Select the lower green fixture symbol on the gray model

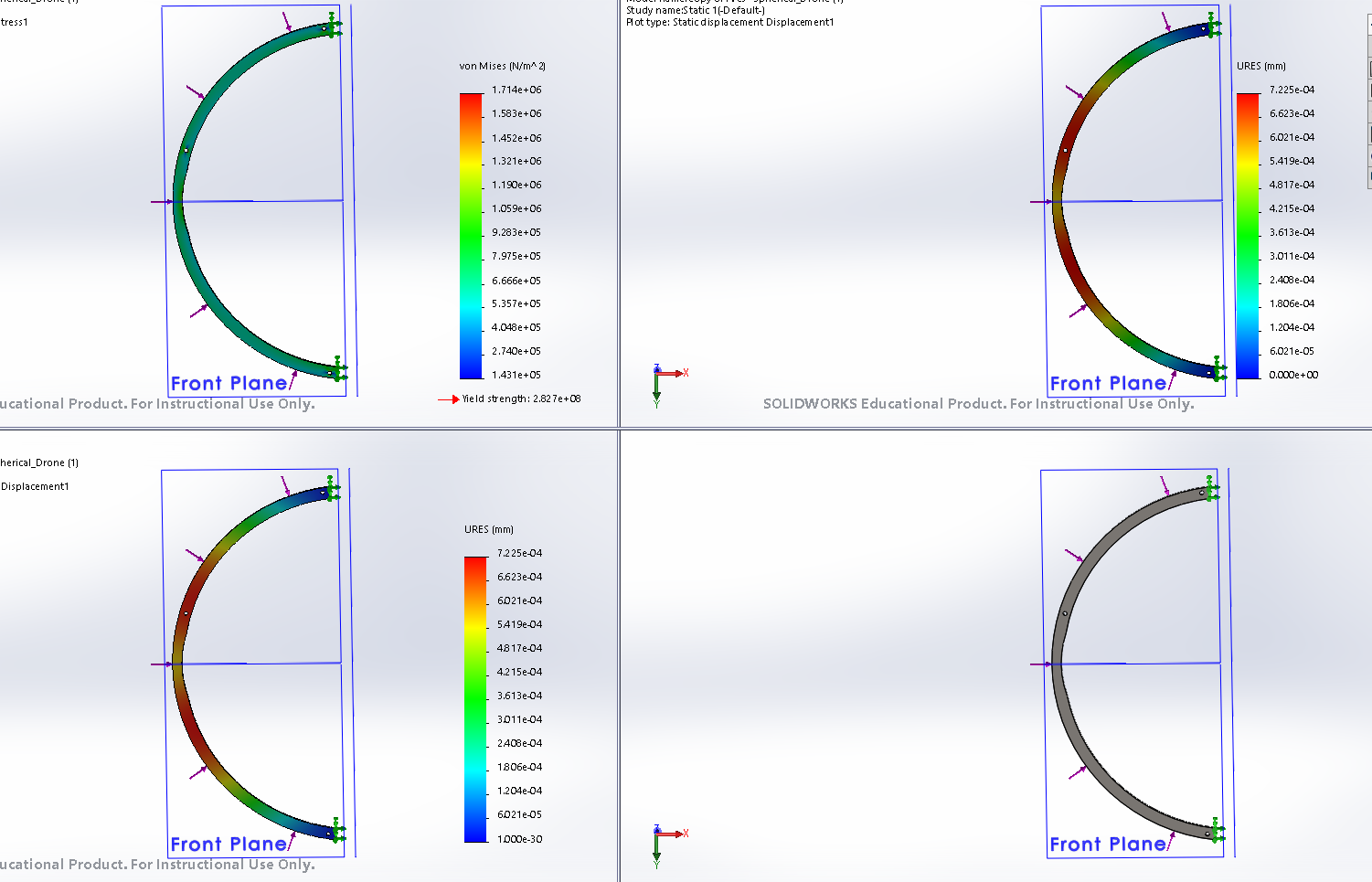1216,830
